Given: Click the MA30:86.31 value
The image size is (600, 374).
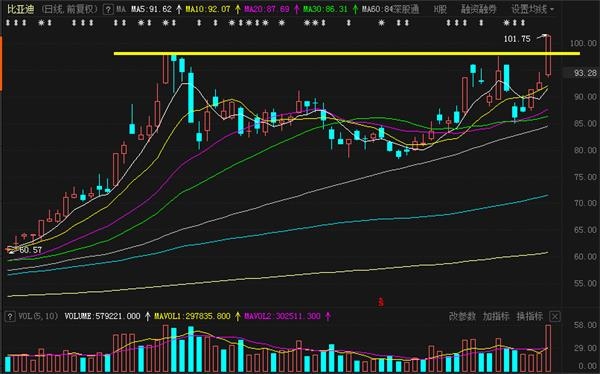Looking at the screenshot, I should click(326, 9).
